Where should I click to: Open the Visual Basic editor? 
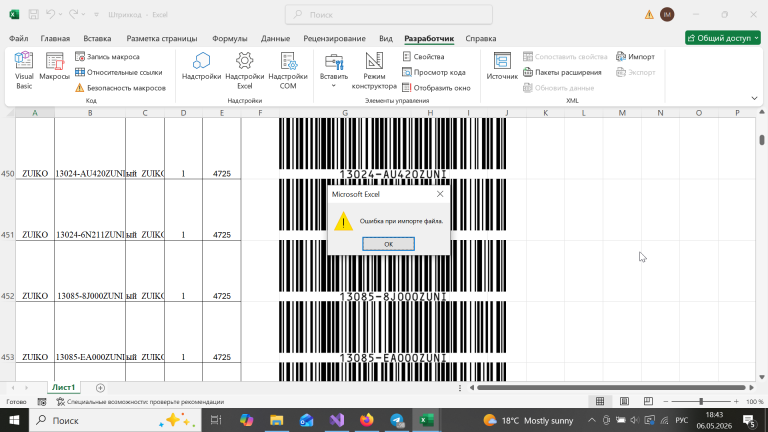[24, 71]
